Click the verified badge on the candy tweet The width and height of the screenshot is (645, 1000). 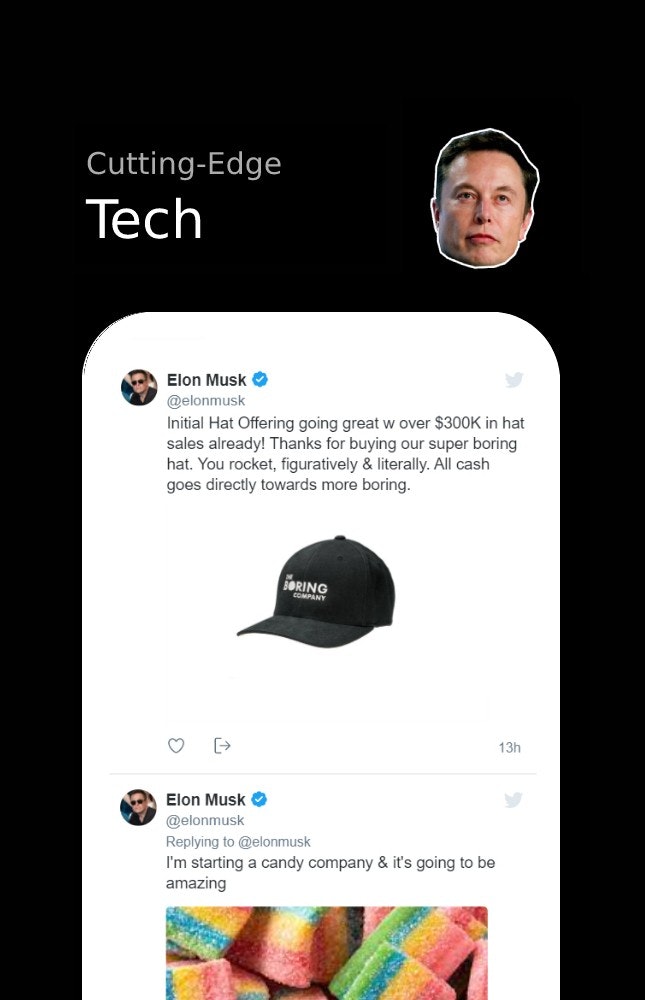click(258, 800)
